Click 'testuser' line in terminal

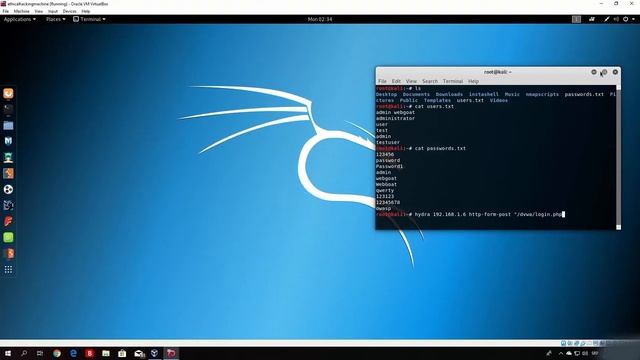(388, 142)
